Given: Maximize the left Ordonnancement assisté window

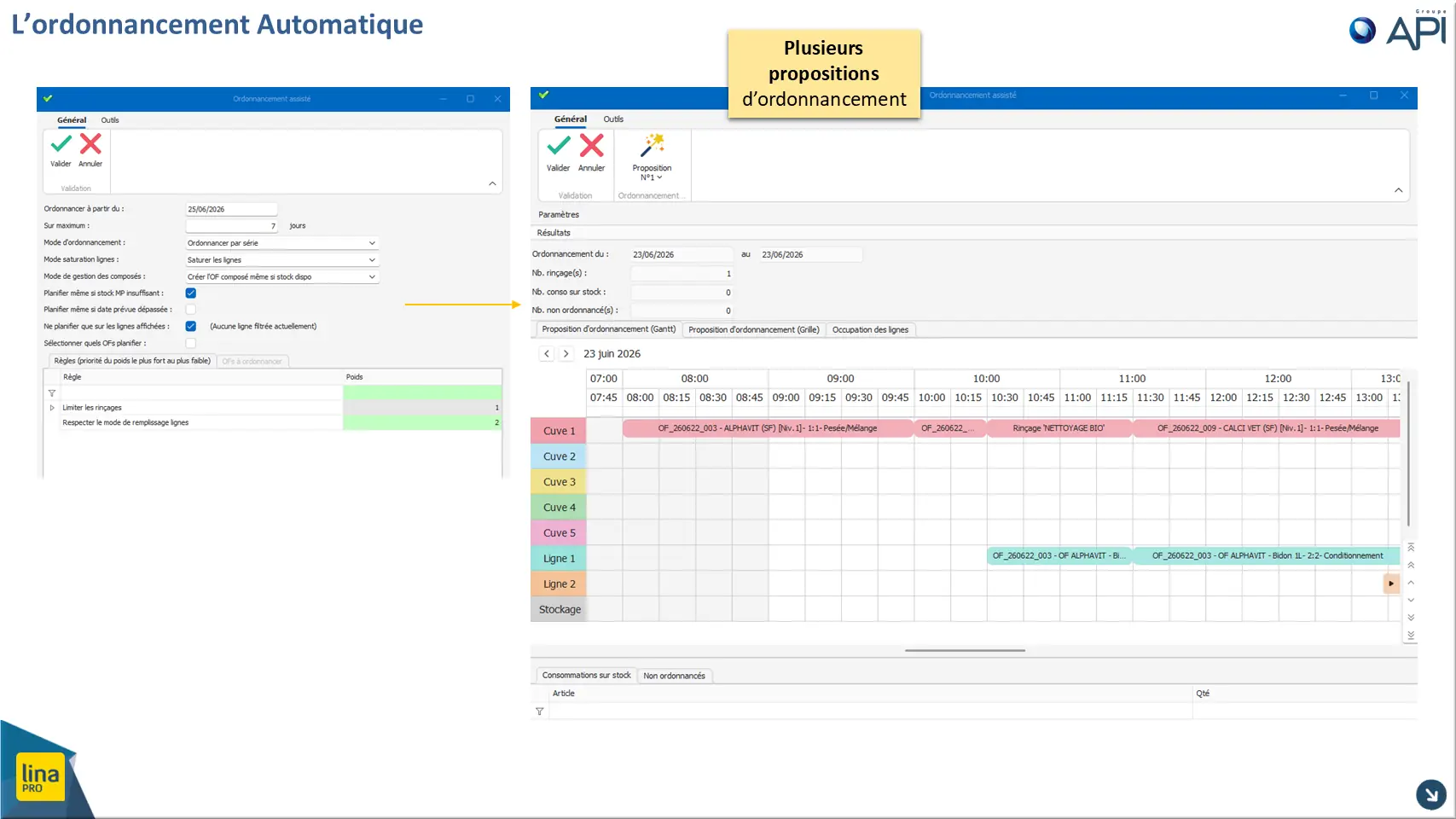Looking at the screenshot, I should pos(470,99).
